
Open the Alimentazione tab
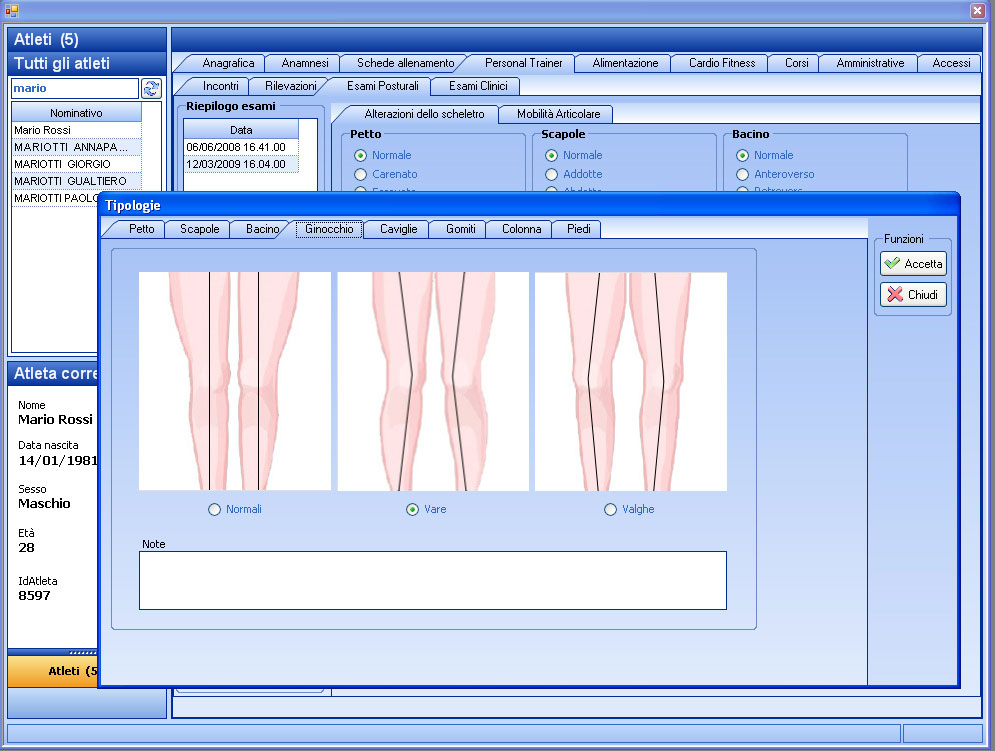tap(625, 63)
